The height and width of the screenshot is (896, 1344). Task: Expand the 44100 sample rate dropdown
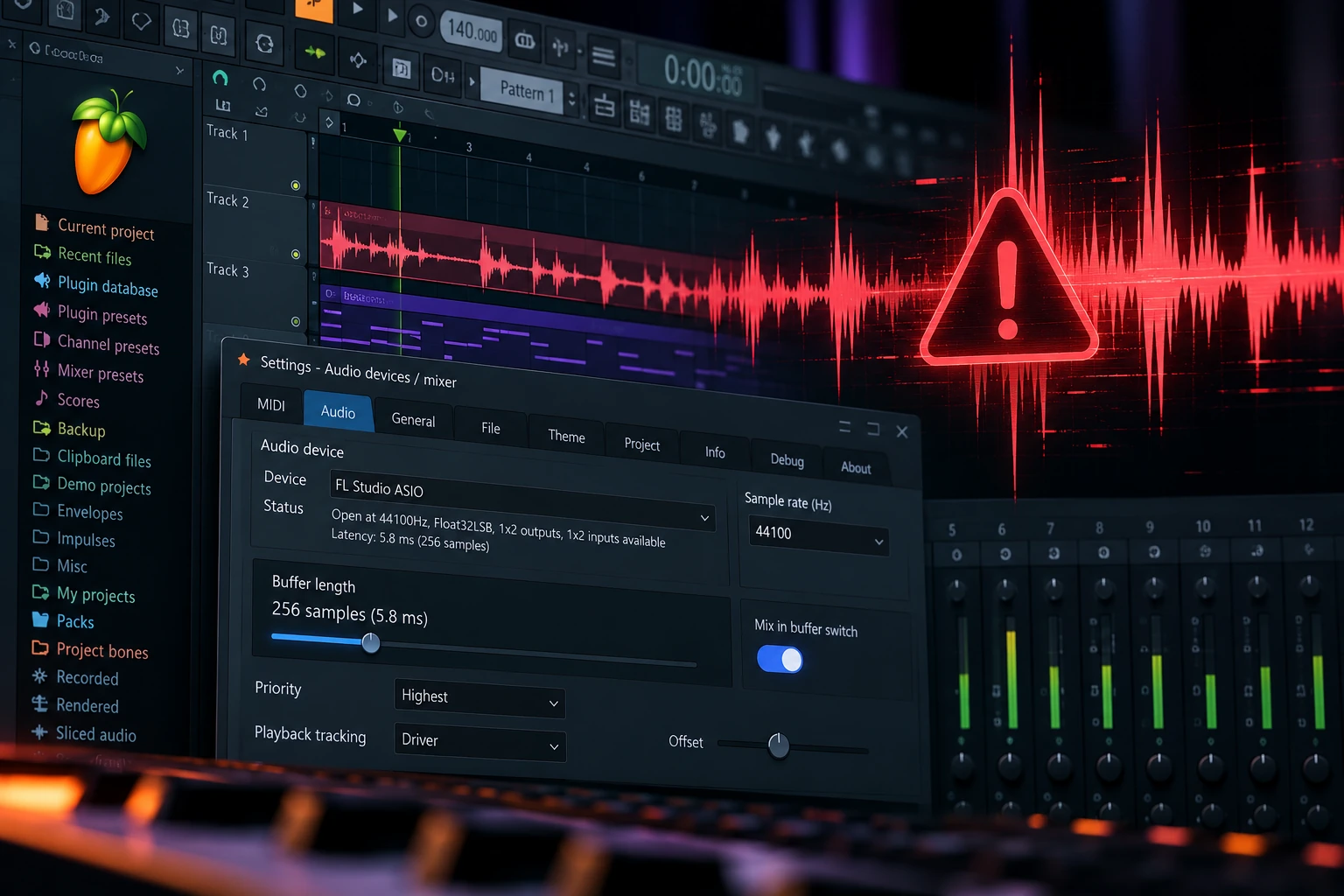tap(819, 535)
